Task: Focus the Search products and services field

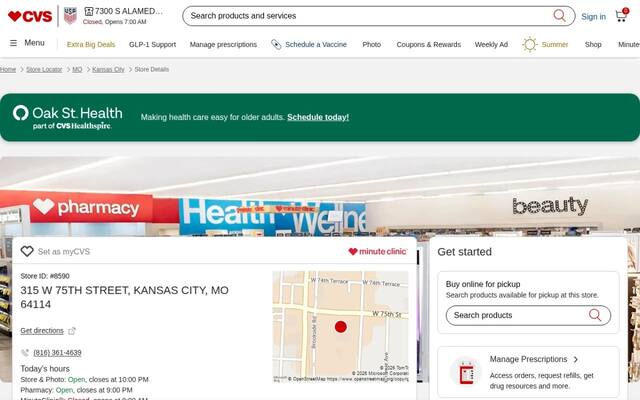Action: click(379, 16)
